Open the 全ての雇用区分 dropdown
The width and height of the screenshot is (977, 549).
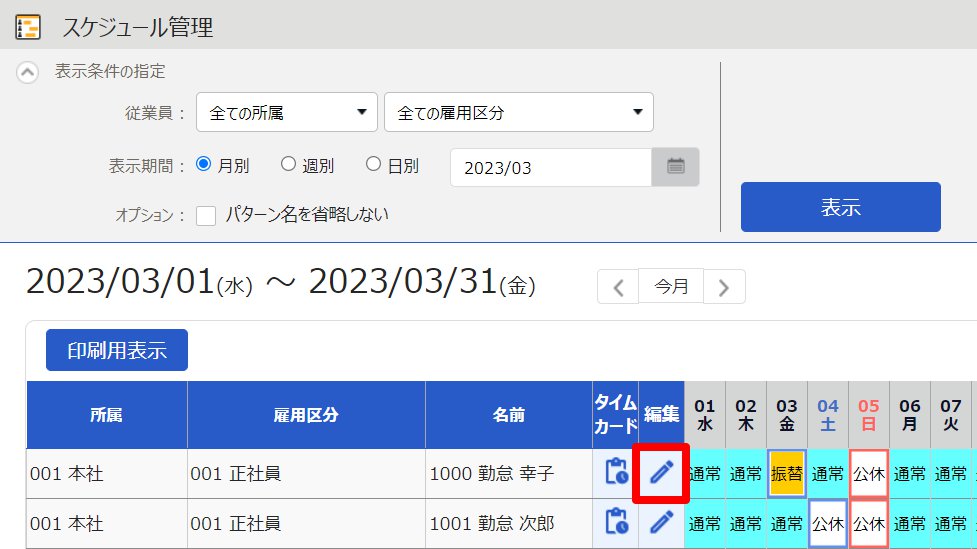(518, 112)
